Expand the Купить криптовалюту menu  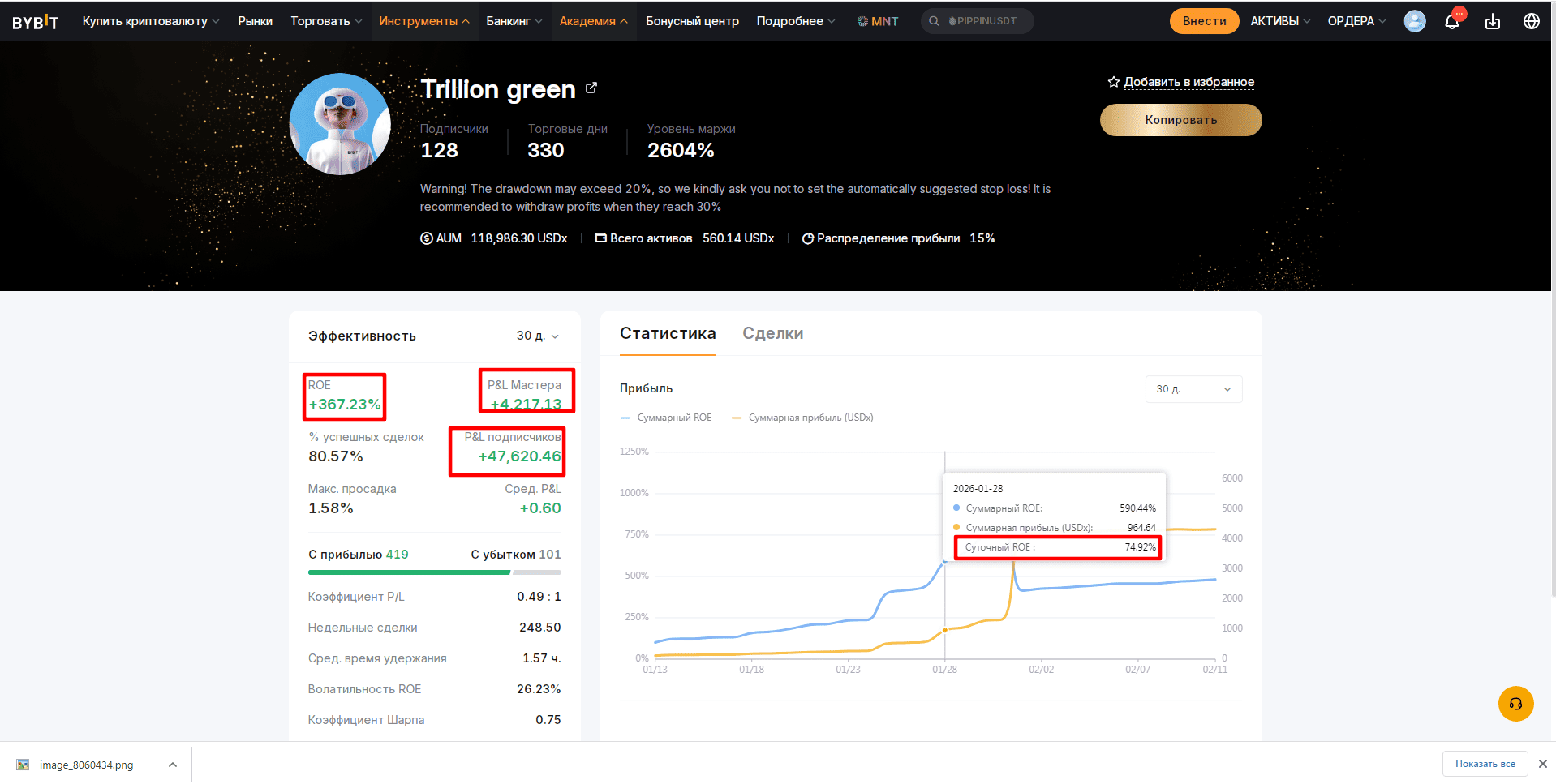click(x=151, y=21)
